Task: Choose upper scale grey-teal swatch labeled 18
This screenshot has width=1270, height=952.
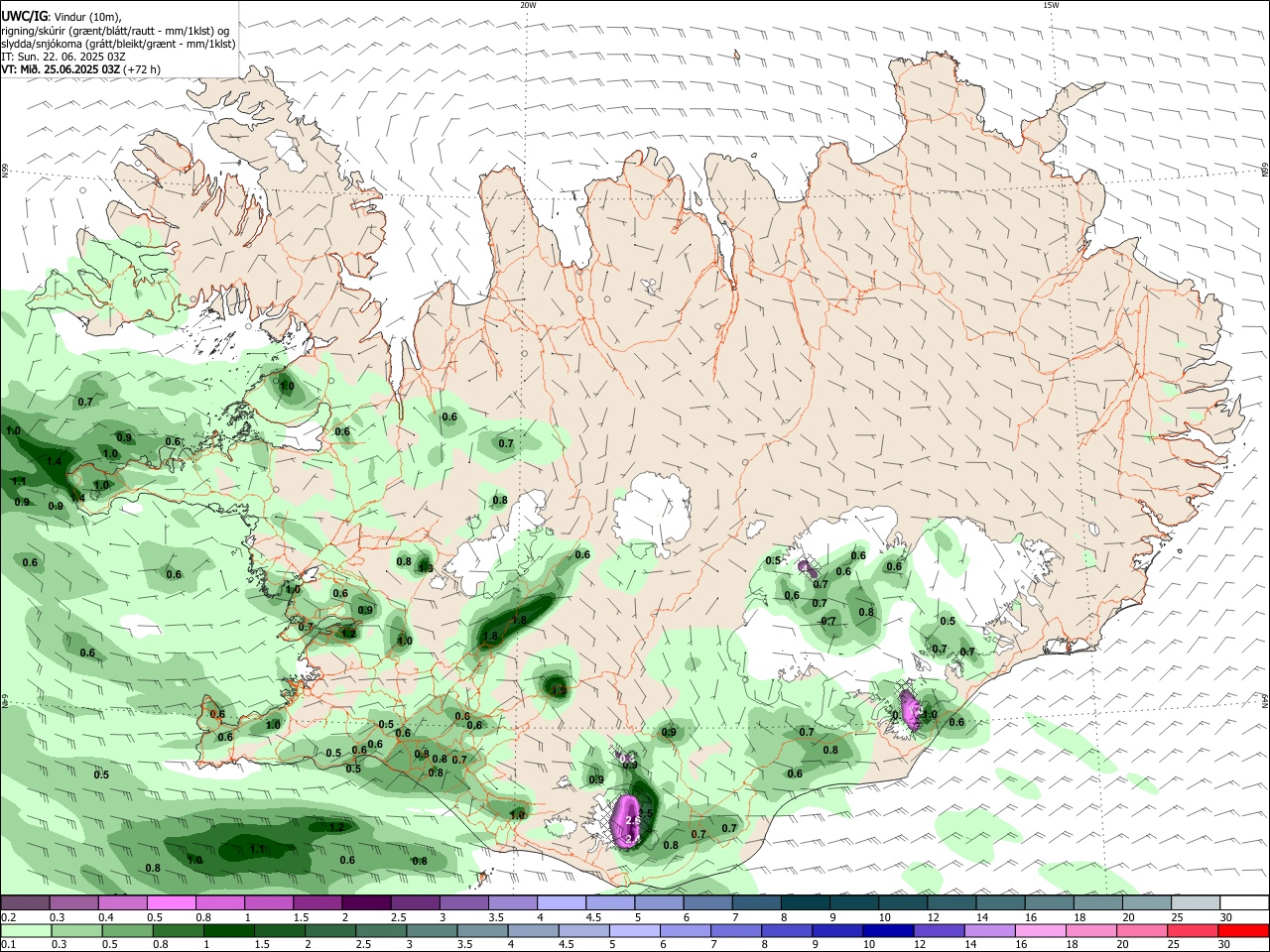Action: (x=1097, y=903)
